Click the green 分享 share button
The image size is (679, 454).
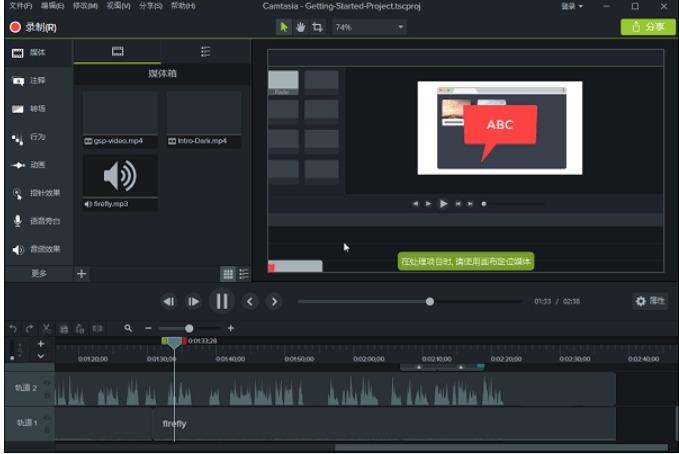[x=648, y=27]
